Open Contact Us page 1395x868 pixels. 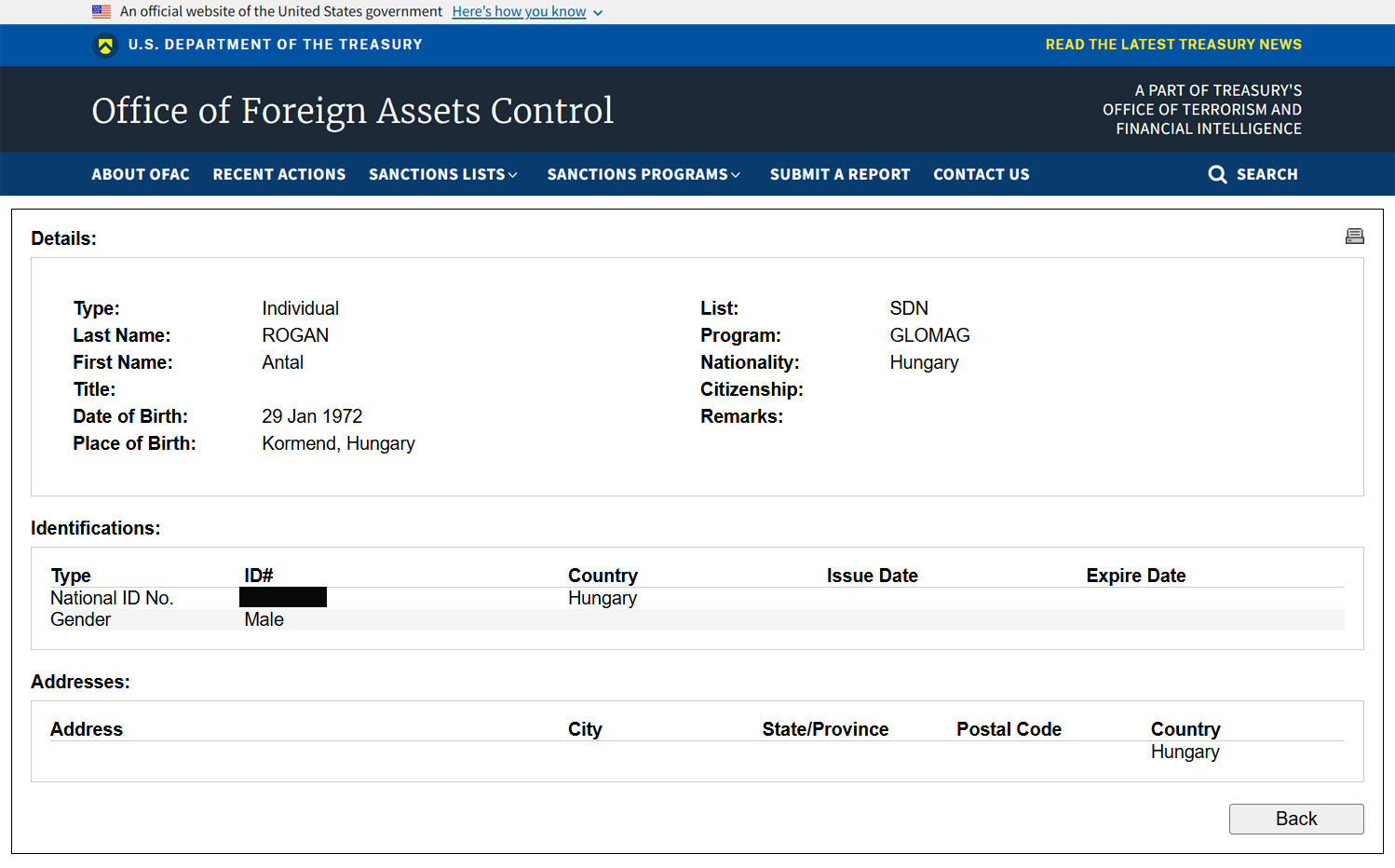tap(982, 174)
